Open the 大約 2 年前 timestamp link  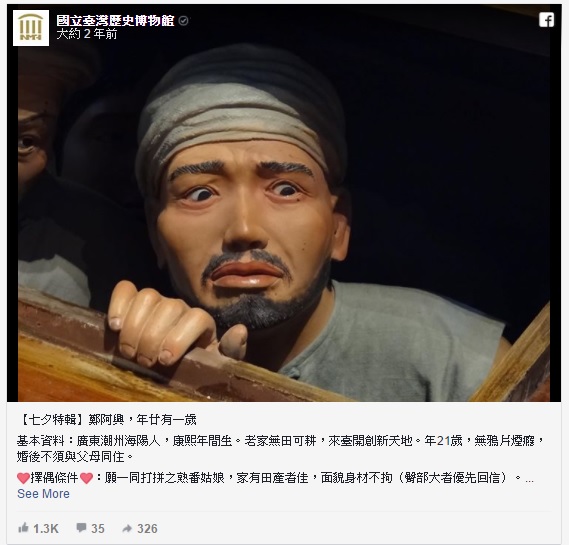(87, 34)
